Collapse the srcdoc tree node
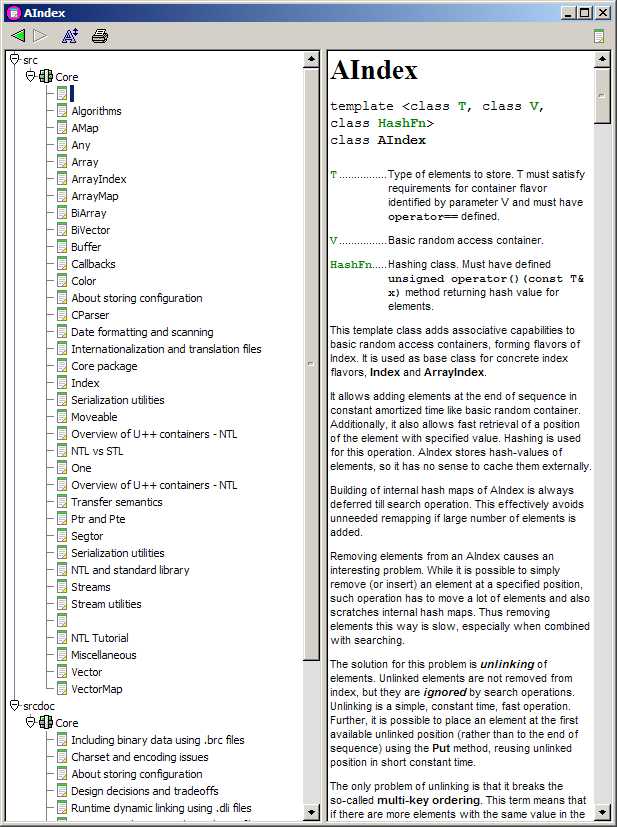The height and width of the screenshot is (827, 617). pyautogui.click(x=14, y=706)
